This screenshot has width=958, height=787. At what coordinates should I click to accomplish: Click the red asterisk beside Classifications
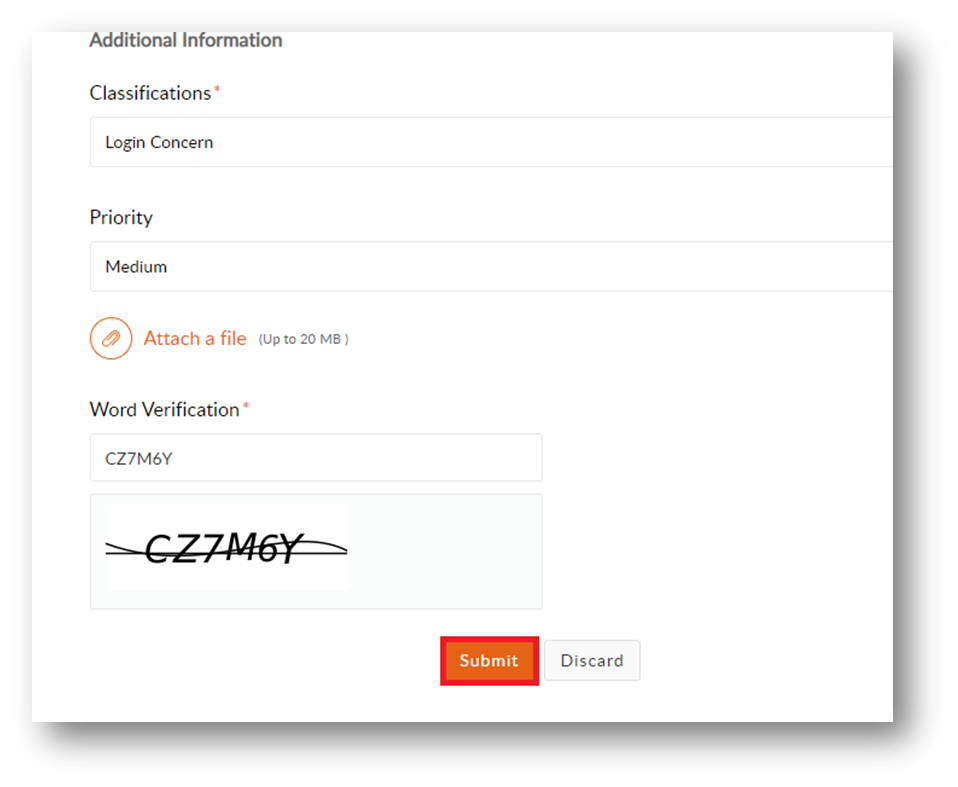pyautogui.click(x=217, y=90)
